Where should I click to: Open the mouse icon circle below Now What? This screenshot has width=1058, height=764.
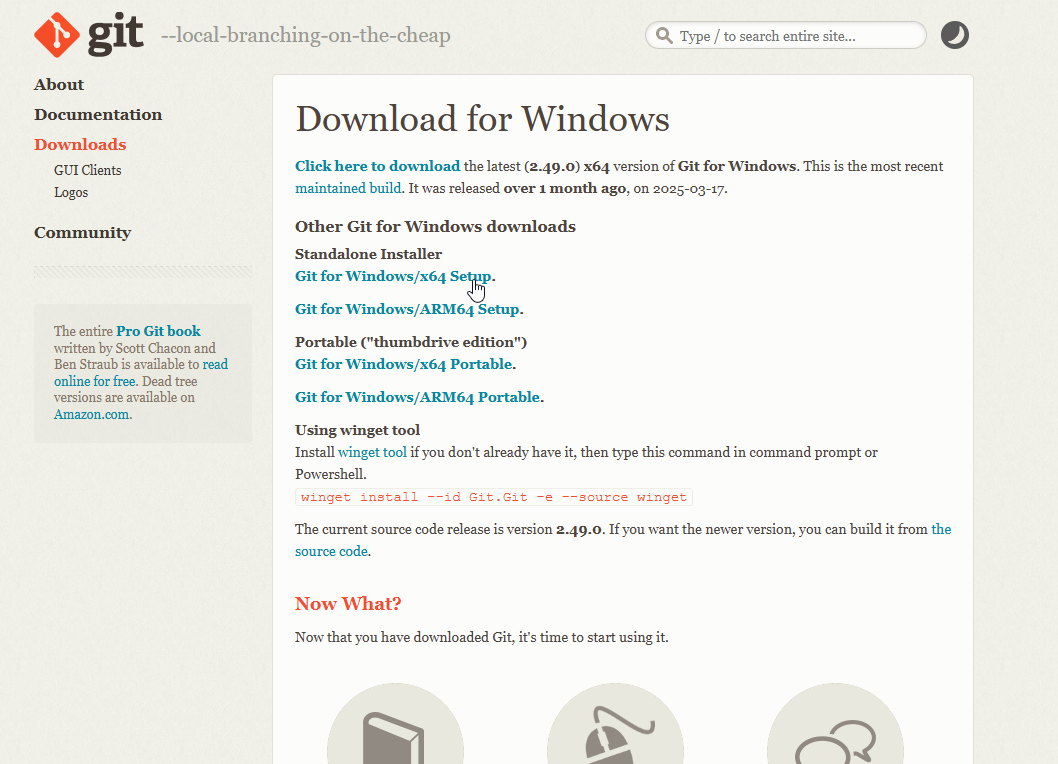615,724
